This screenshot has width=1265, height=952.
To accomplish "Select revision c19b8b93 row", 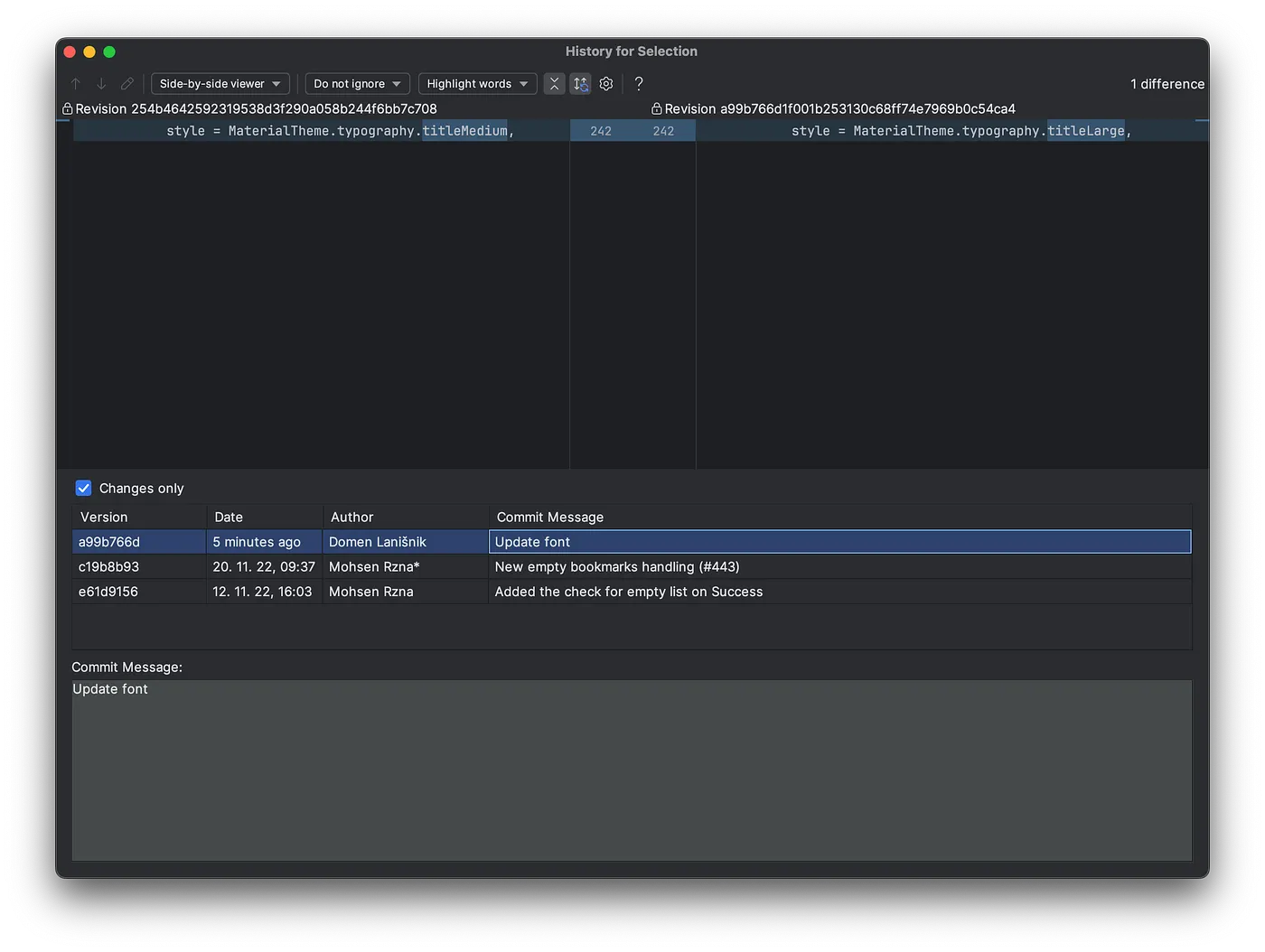I will point(108,567).
